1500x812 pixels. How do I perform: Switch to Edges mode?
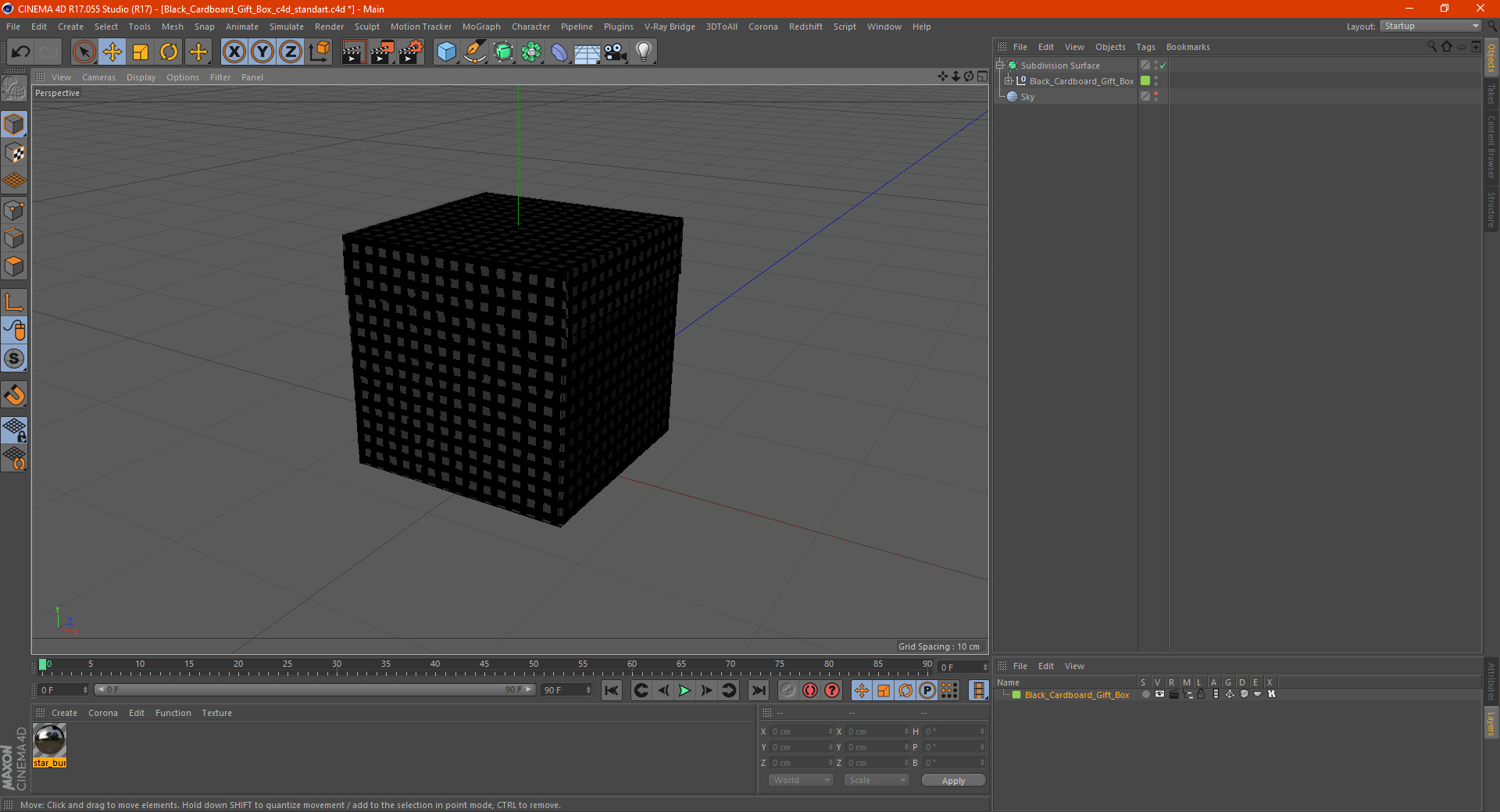click(x=14, y=238)
